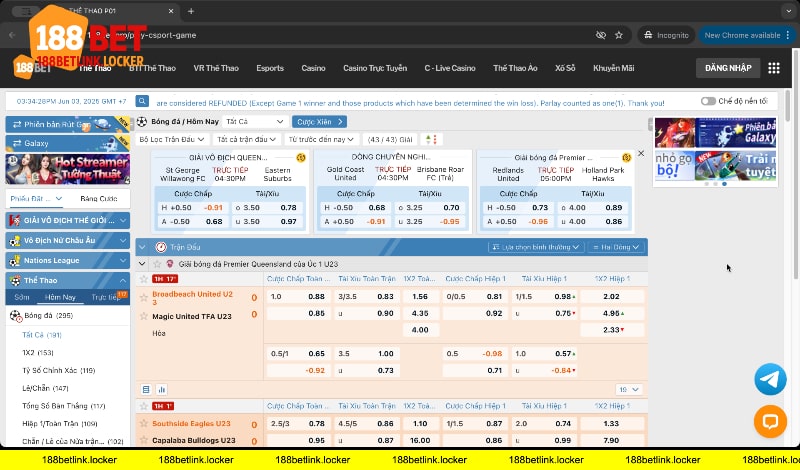800x470 pixels.
Task: Open the Lẻ/Chẵn (147) sidebar link
Action: click(x=45, y=388)
